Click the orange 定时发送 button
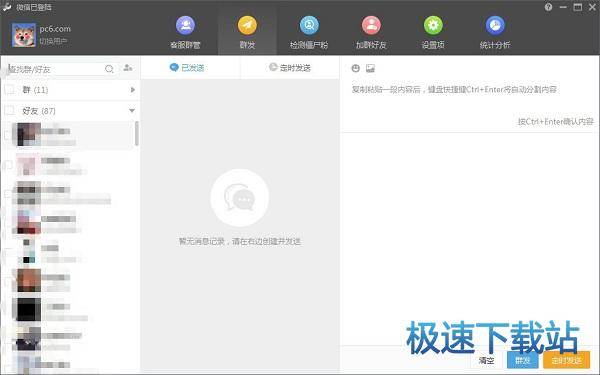The image size is (600, 375). pyautogui.click(x=567, y=360)
